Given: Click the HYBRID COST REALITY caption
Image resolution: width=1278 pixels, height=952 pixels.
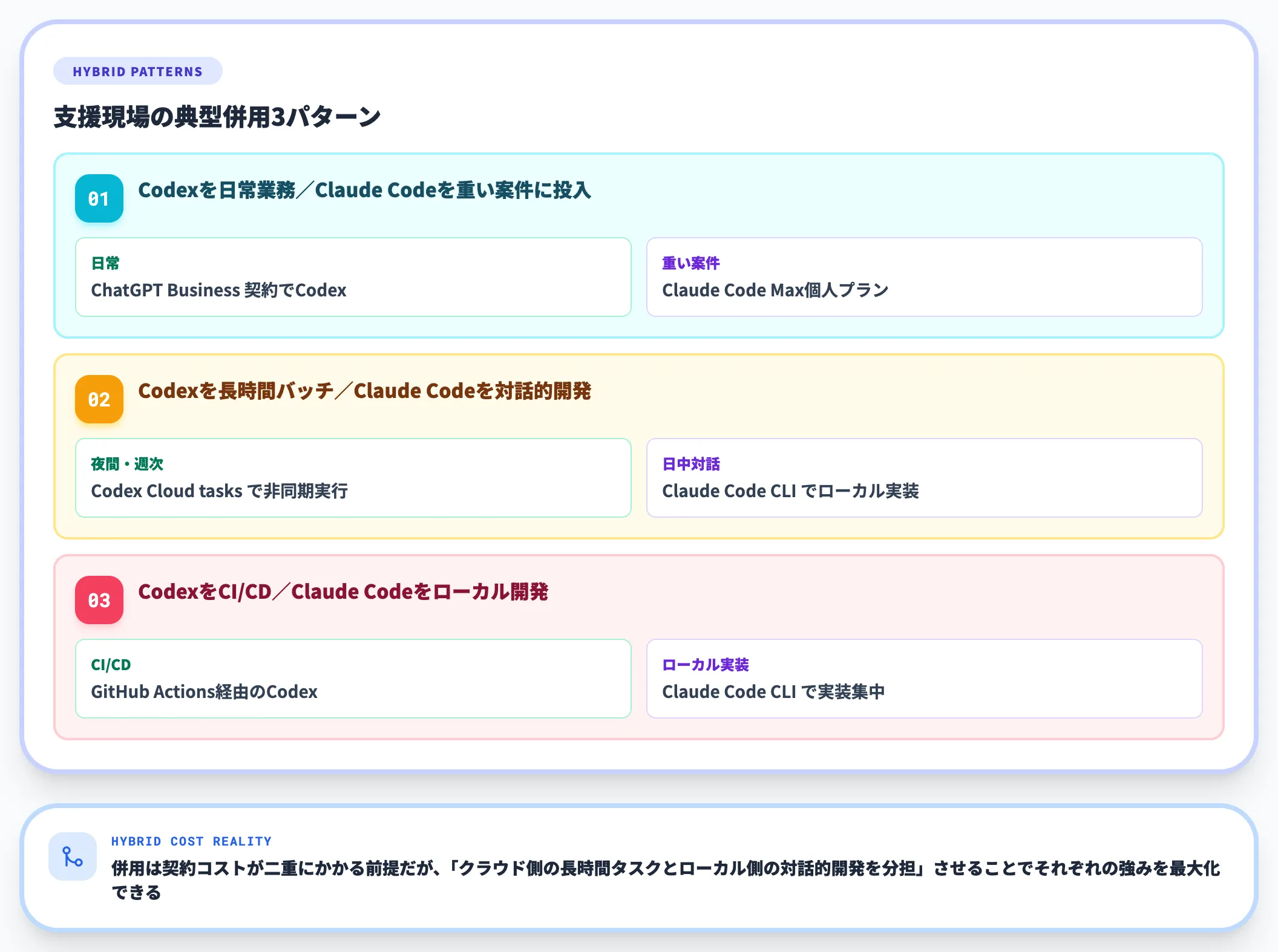Looking at the screenshot, I should click(191, 841).
